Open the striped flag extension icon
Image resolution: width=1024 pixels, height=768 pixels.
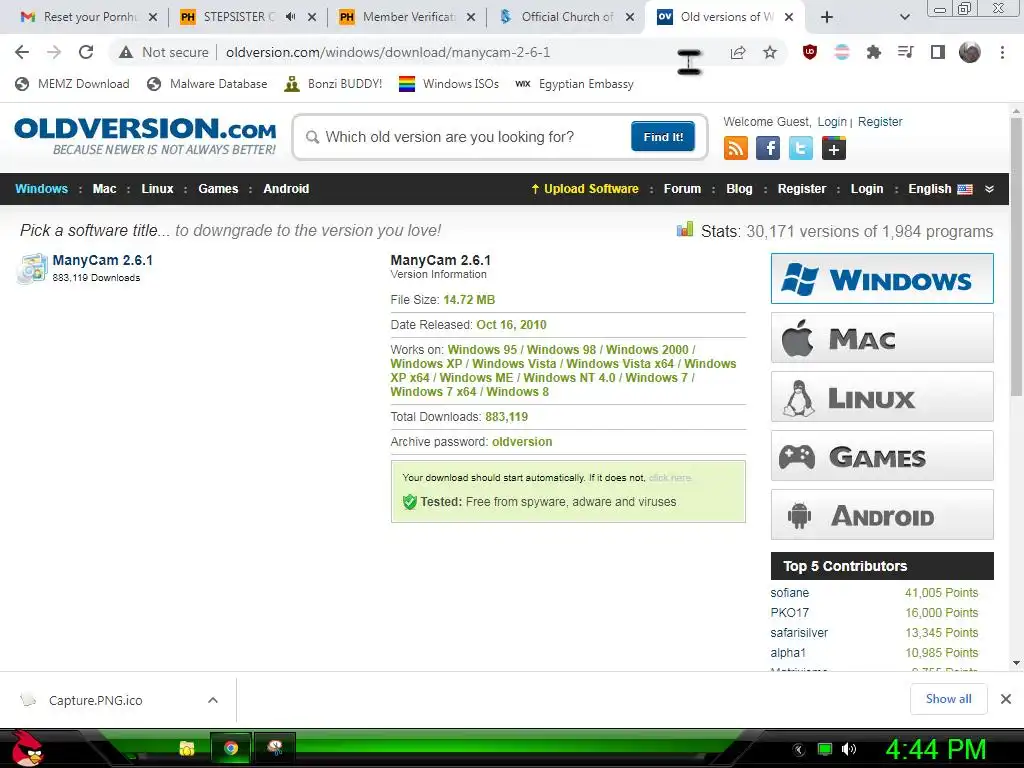coord(842,52)
